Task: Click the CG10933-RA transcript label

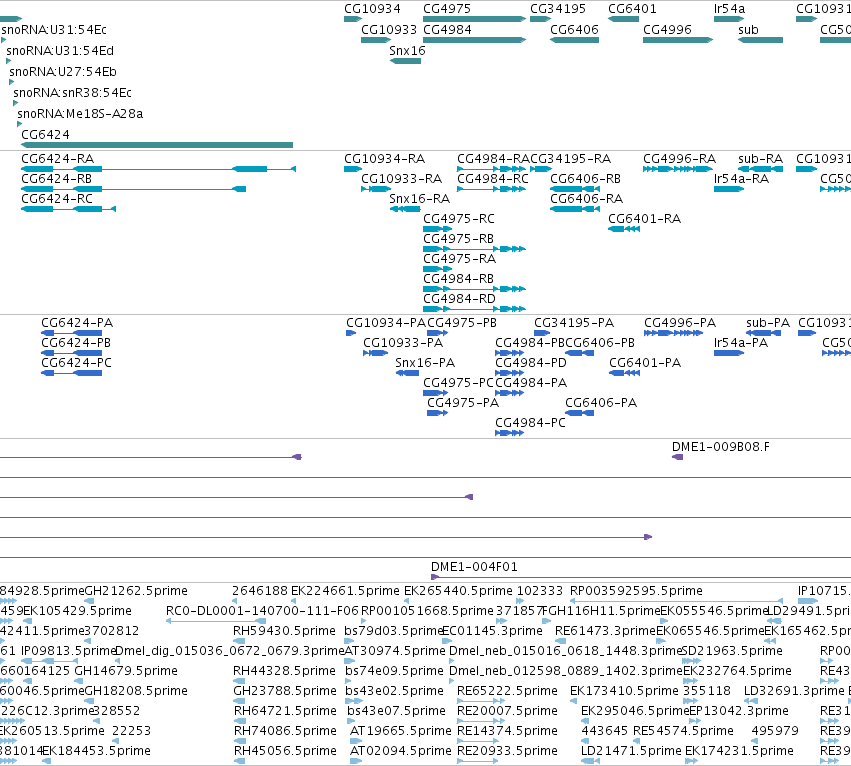Action: [x=402, y=179]
